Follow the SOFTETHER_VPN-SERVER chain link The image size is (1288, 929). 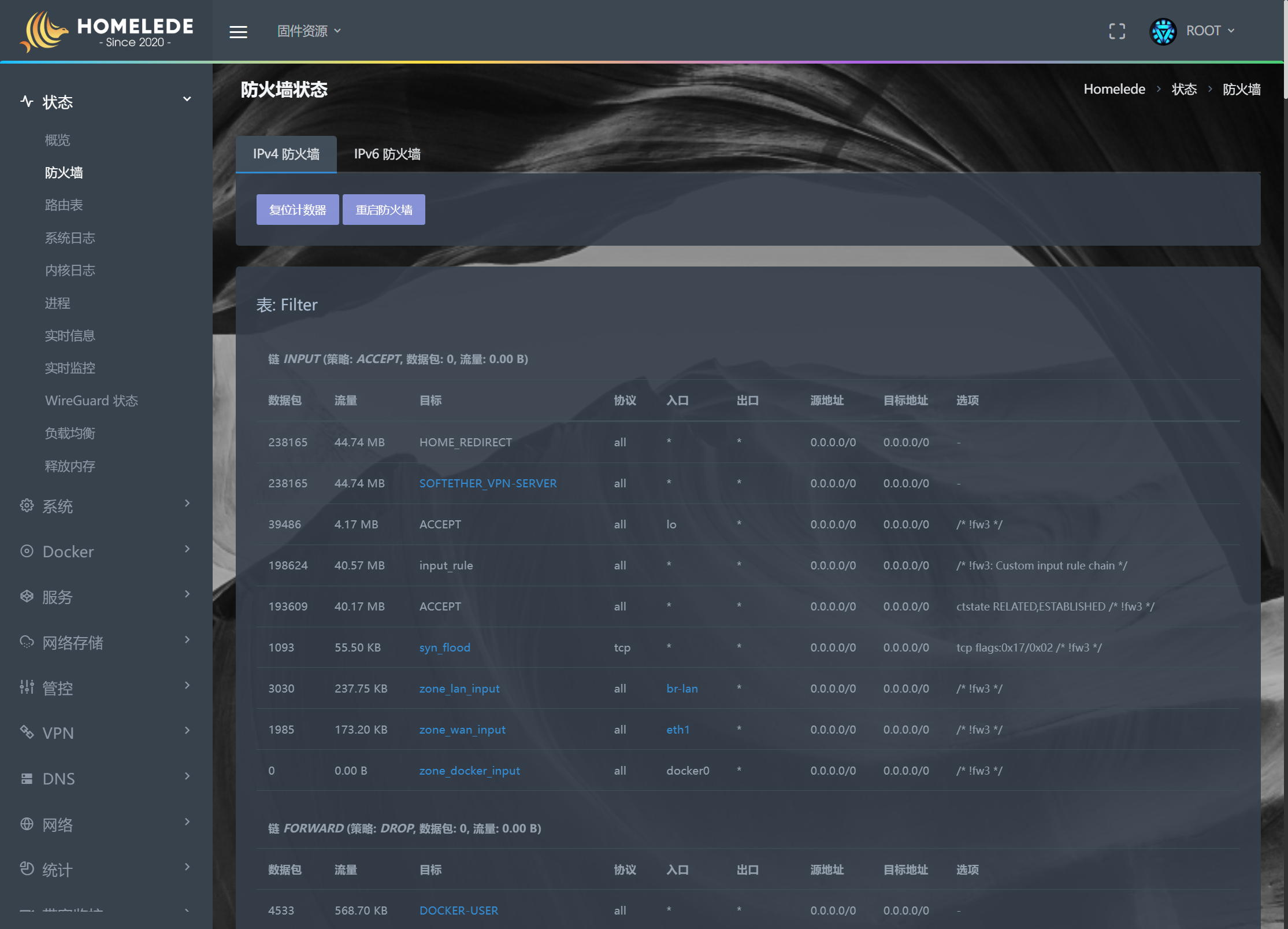(x=488, y=483)
